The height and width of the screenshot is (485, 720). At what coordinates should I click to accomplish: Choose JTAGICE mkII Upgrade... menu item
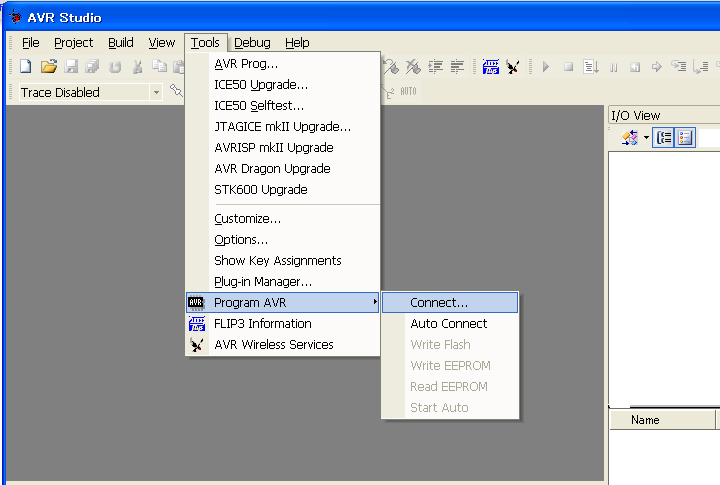click(283, 127)
